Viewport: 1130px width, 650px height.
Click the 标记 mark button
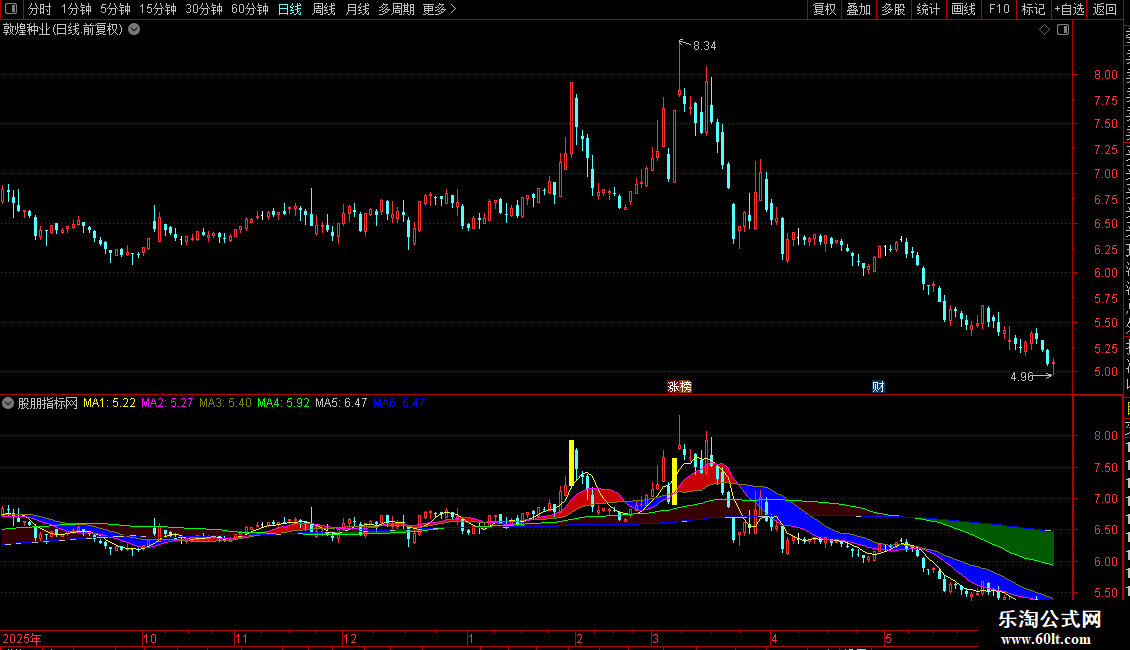point(1033,9)
